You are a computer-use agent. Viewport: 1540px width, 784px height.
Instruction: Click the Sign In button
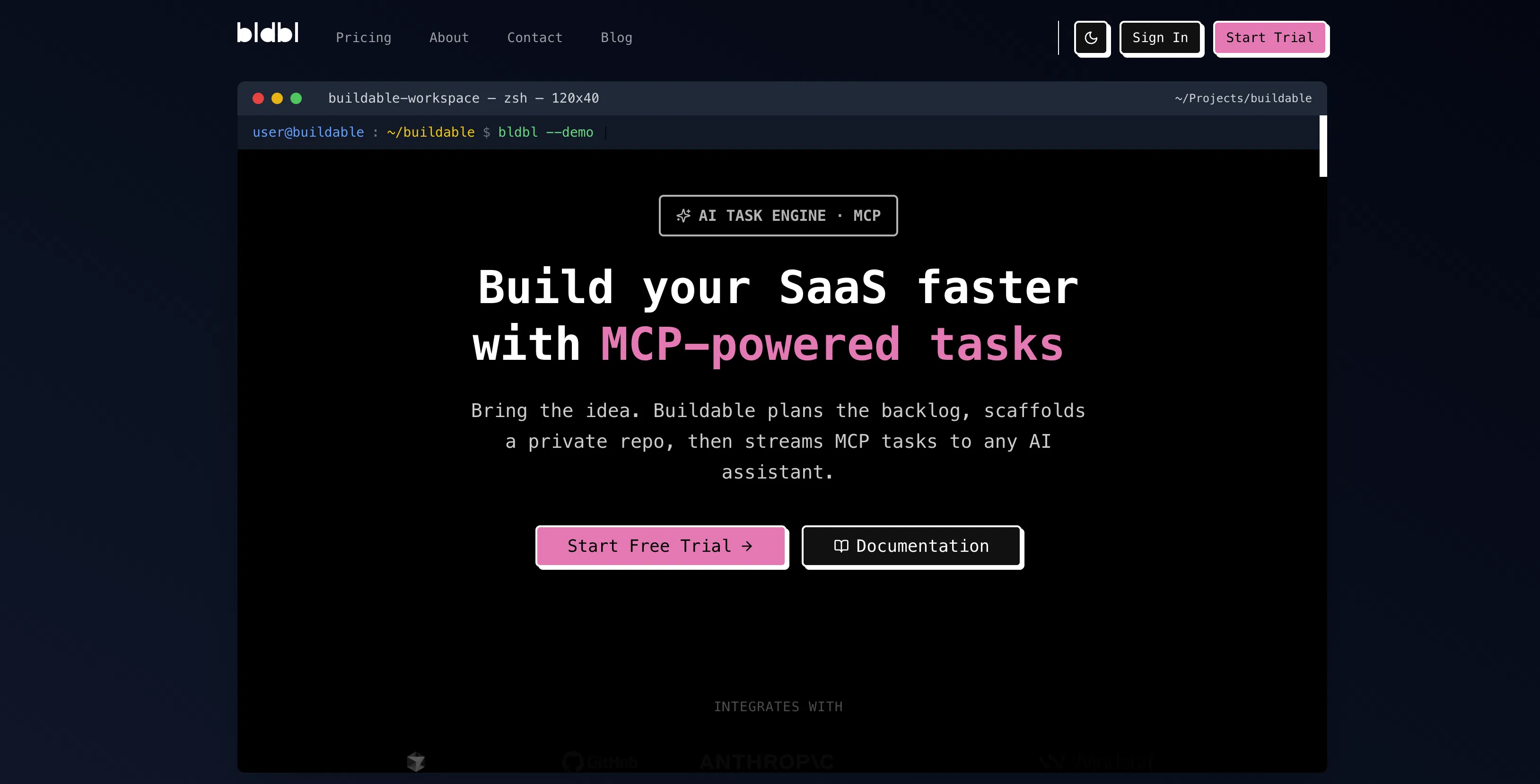point(1160,38)
